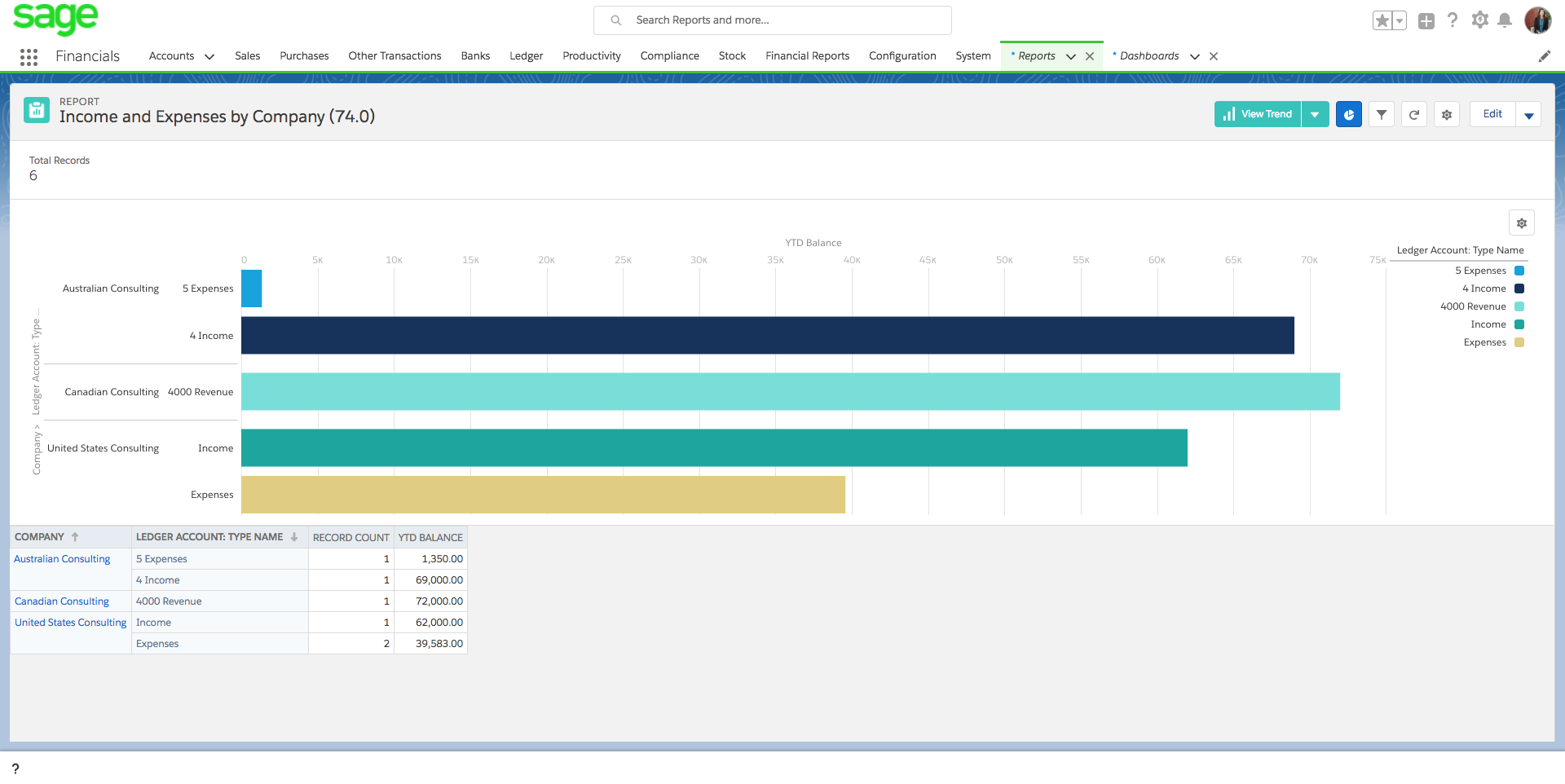
Task: Click the Refresh report icon
Action: coord(1414,115)
